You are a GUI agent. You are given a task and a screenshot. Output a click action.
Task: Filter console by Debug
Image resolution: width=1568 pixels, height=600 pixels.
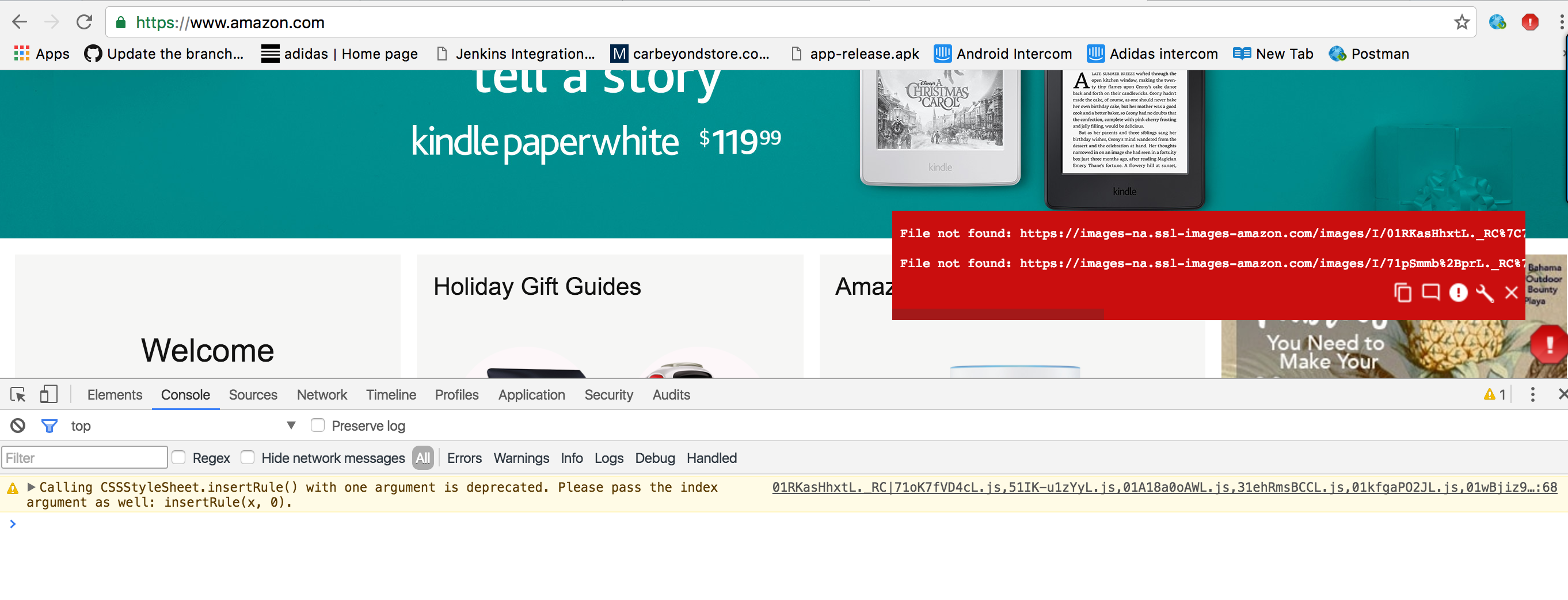click(655, 457)
